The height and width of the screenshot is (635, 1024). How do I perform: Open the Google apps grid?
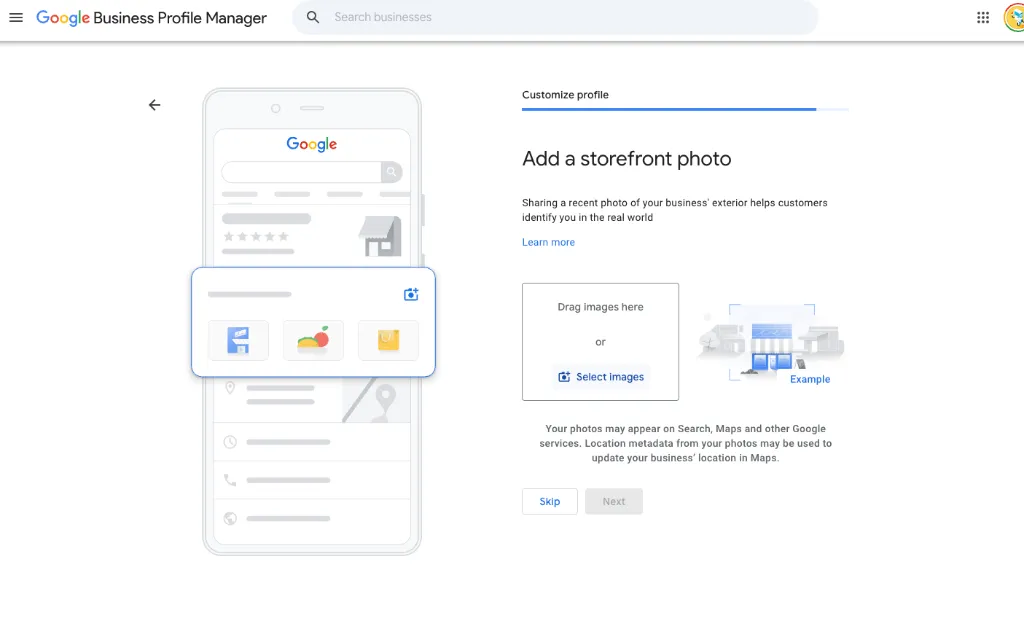pos(983,18)
